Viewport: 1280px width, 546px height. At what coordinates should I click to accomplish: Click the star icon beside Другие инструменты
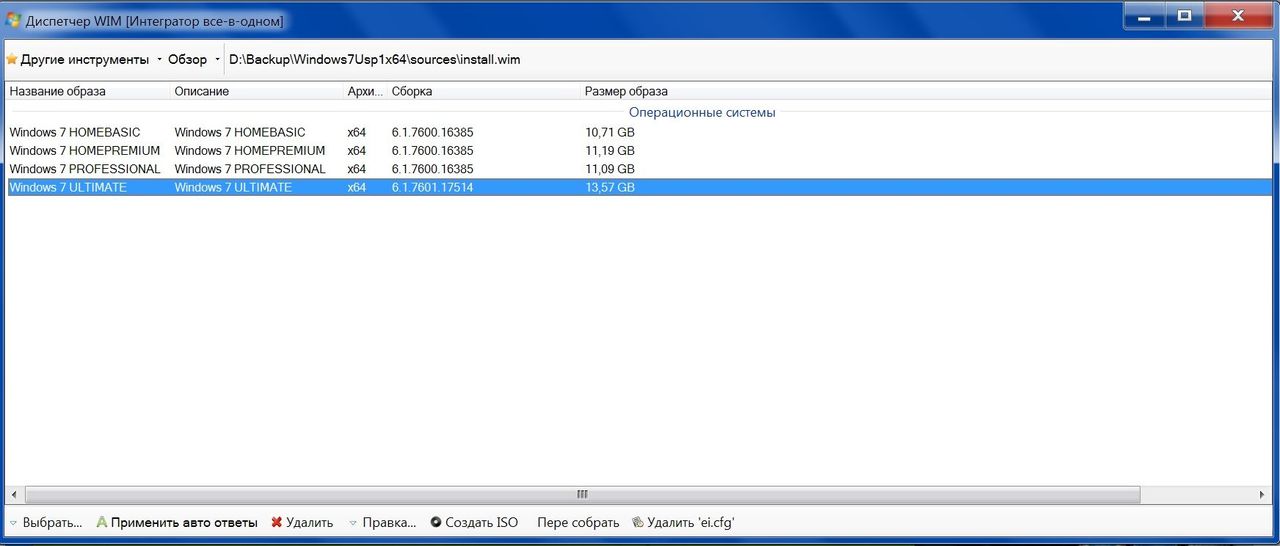12,60
